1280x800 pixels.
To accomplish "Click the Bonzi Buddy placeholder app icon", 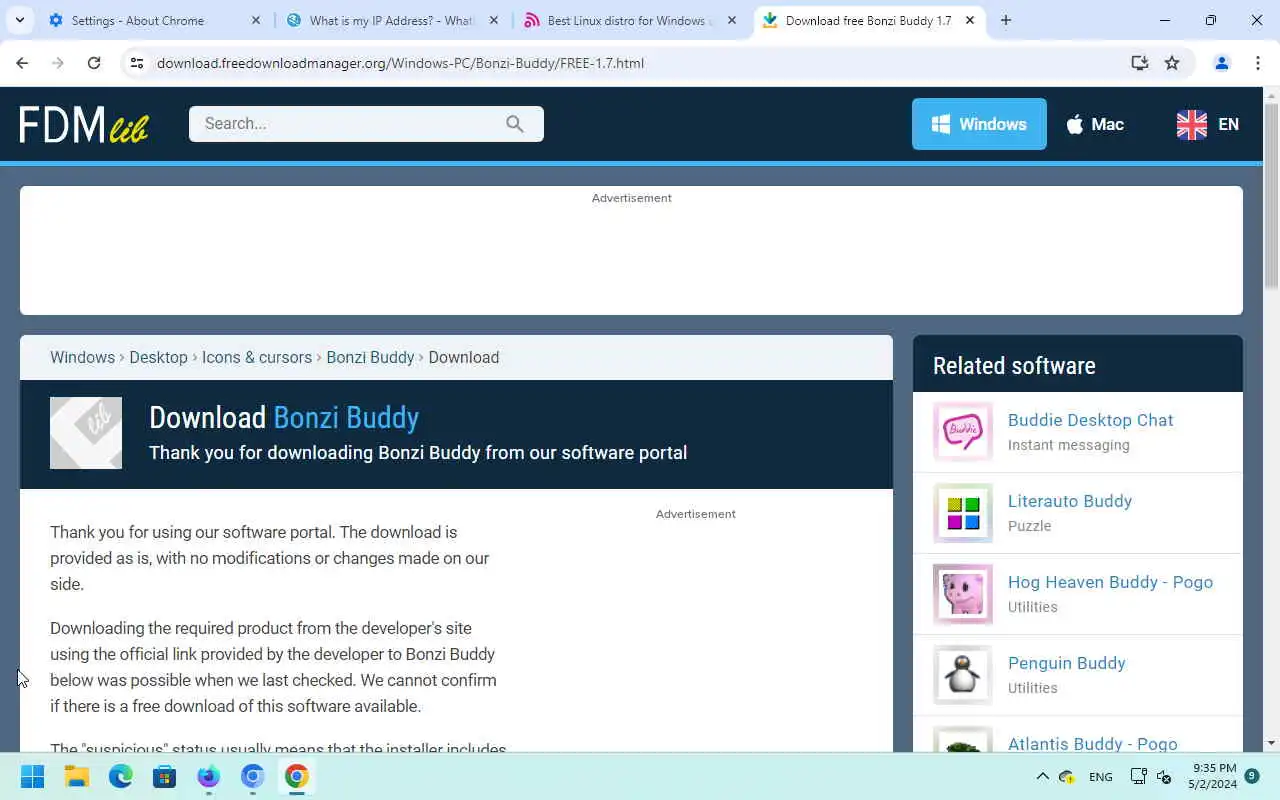I will (x=86, y=433).
